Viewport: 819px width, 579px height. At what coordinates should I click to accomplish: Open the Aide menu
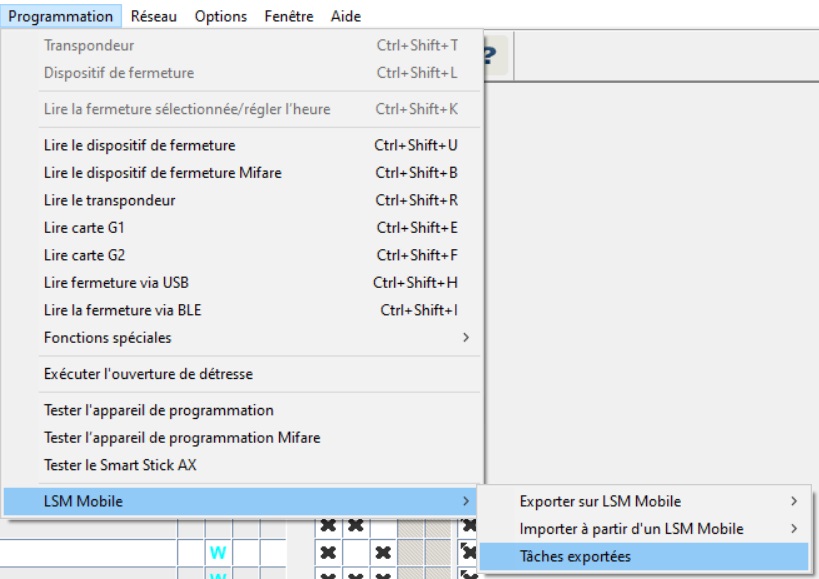(x=345, y=17)
